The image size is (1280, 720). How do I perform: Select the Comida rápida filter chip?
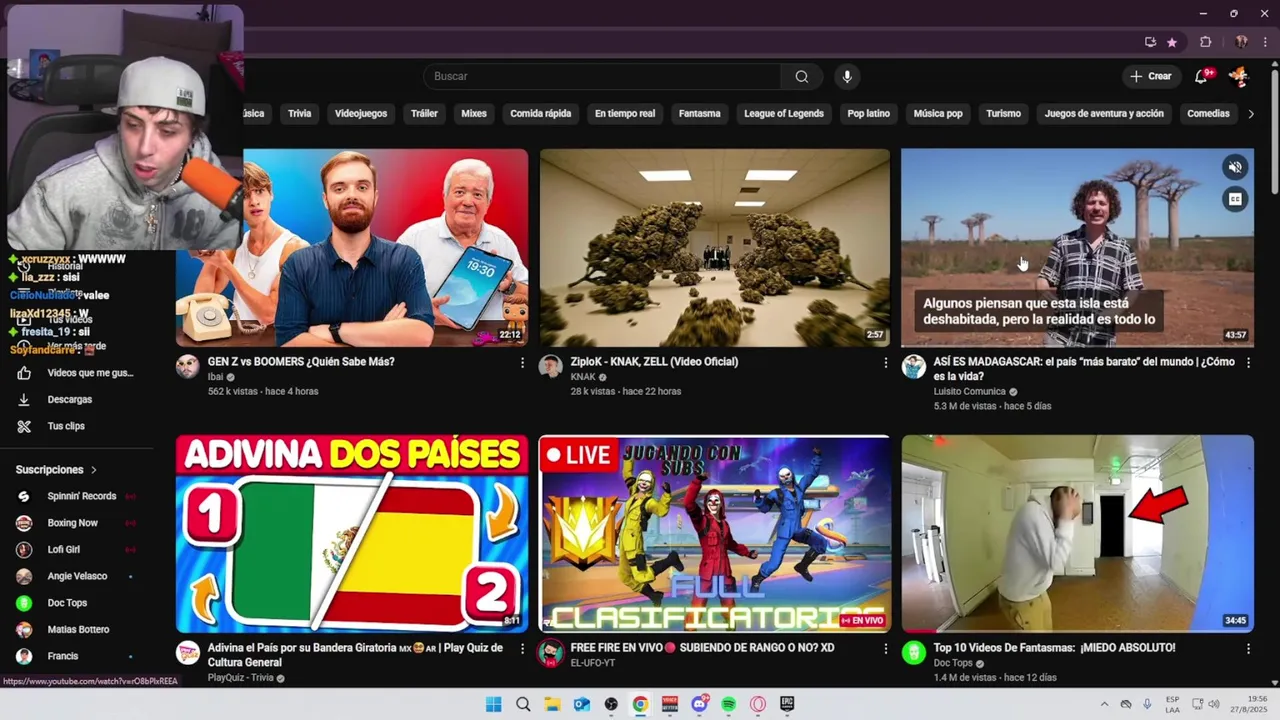tap(541, 114)
